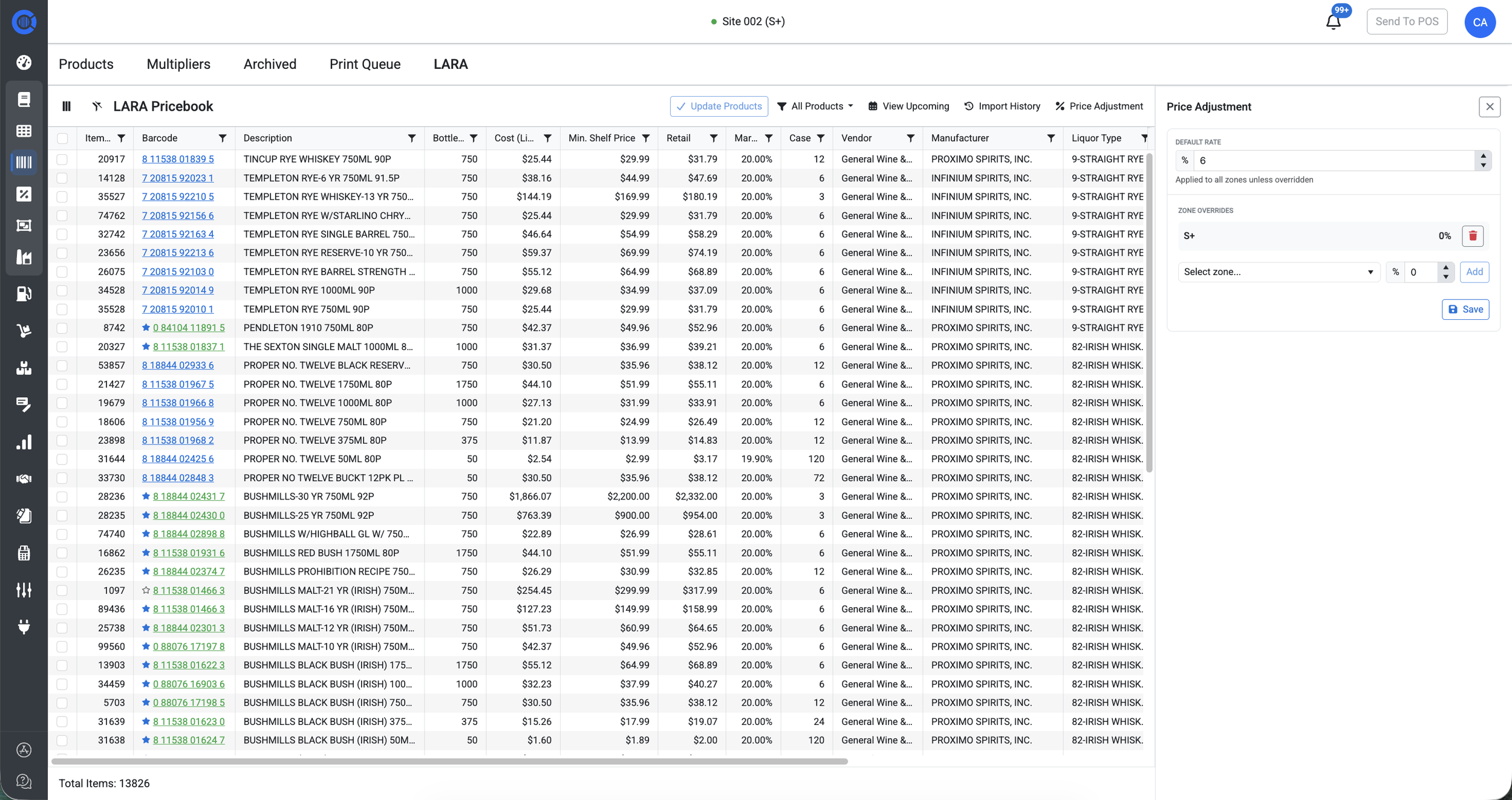Increase the zone override percent stepper

tap(1445, 267)
